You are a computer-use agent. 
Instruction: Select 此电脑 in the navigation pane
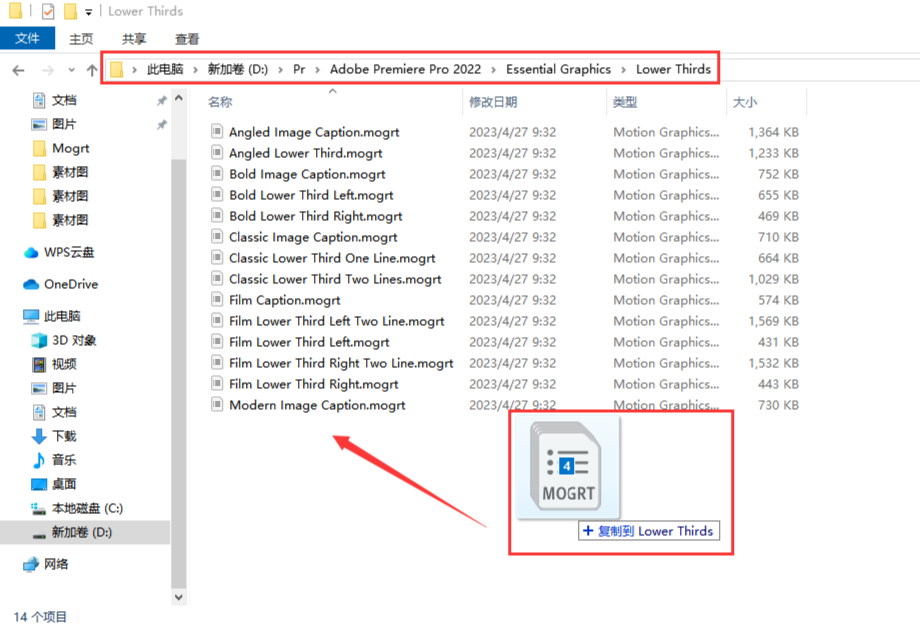[x=62, y=316]
